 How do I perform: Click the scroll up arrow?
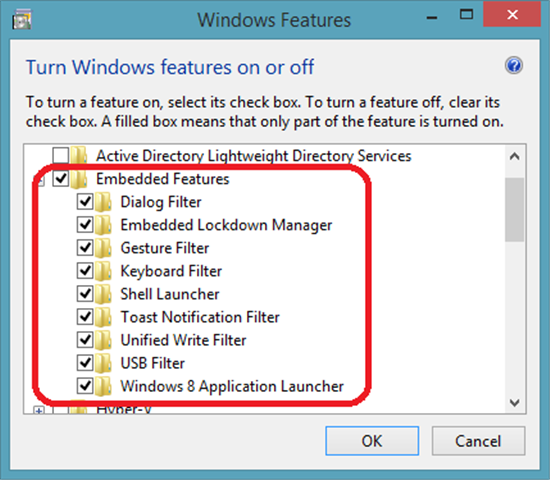tap(515, 156)
